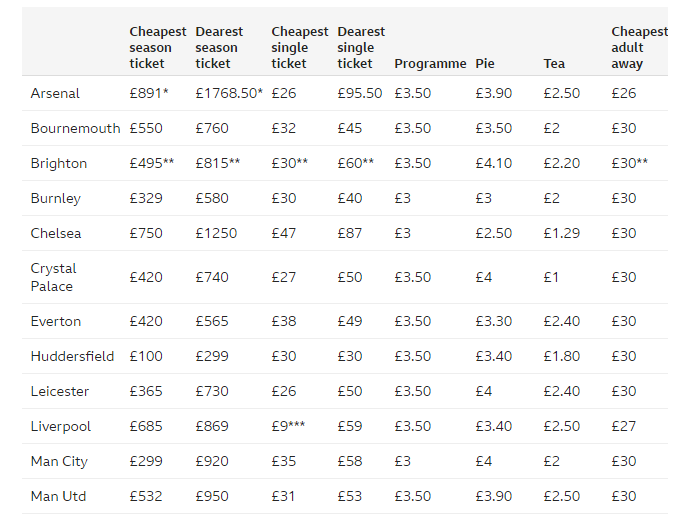This screenshot has height=516, width=684.
Task: Click the Pie column header
Action: pos(485,63)
